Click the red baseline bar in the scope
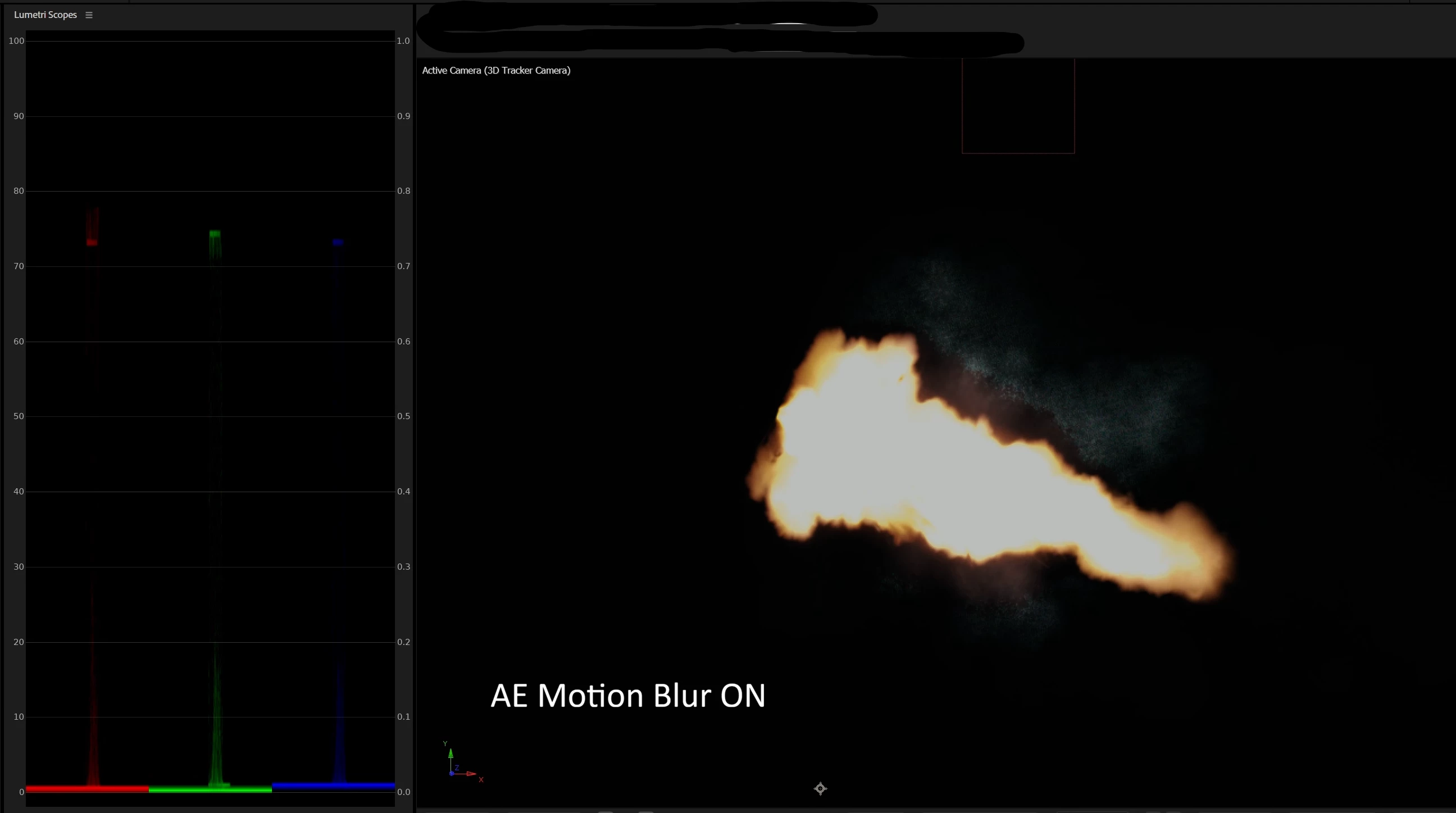Image resolution: width=1456 pixels, height=813 pixels. pos(87,788)
